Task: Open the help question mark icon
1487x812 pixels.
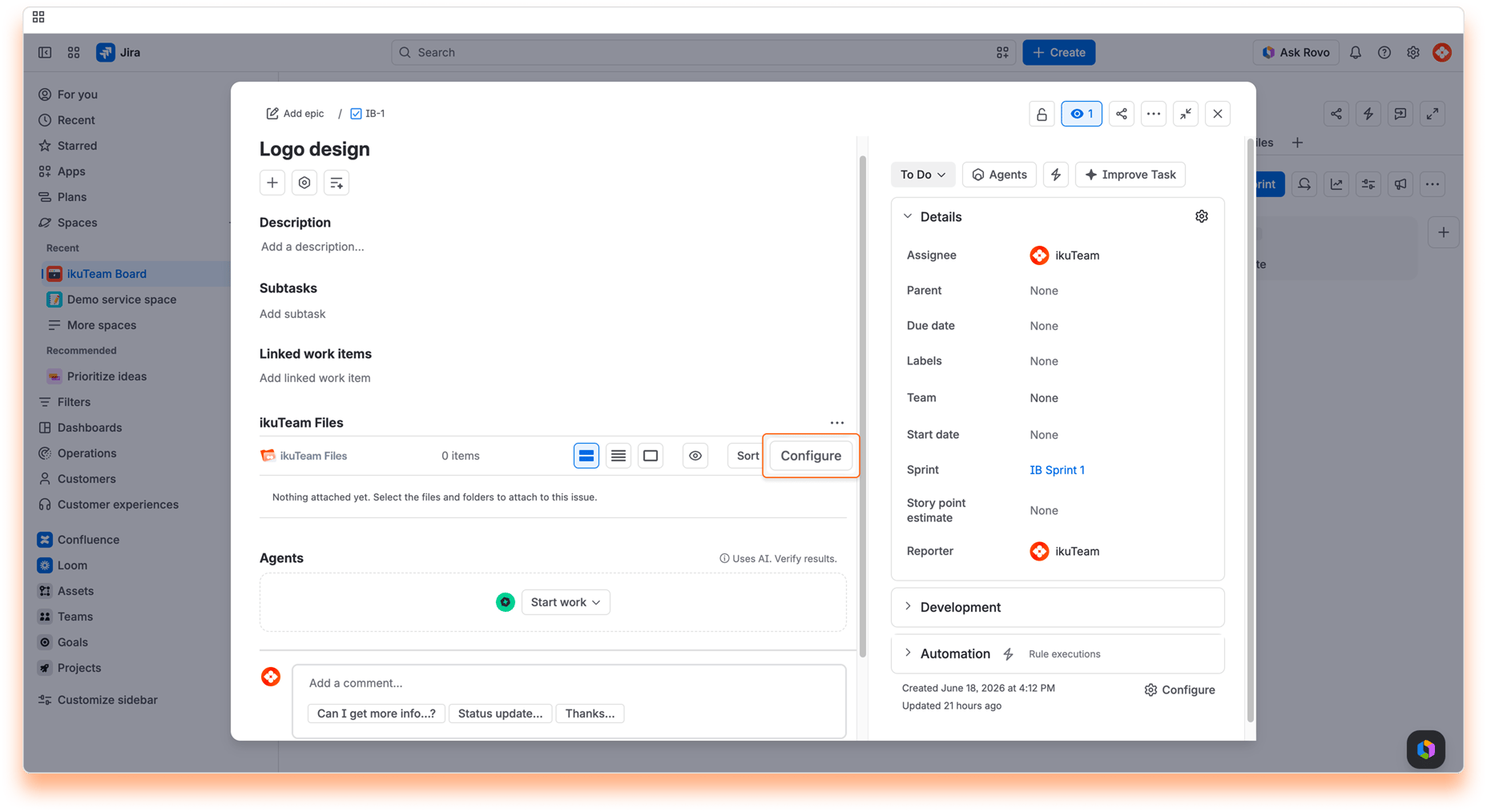Action: (x=1384, y=52)
